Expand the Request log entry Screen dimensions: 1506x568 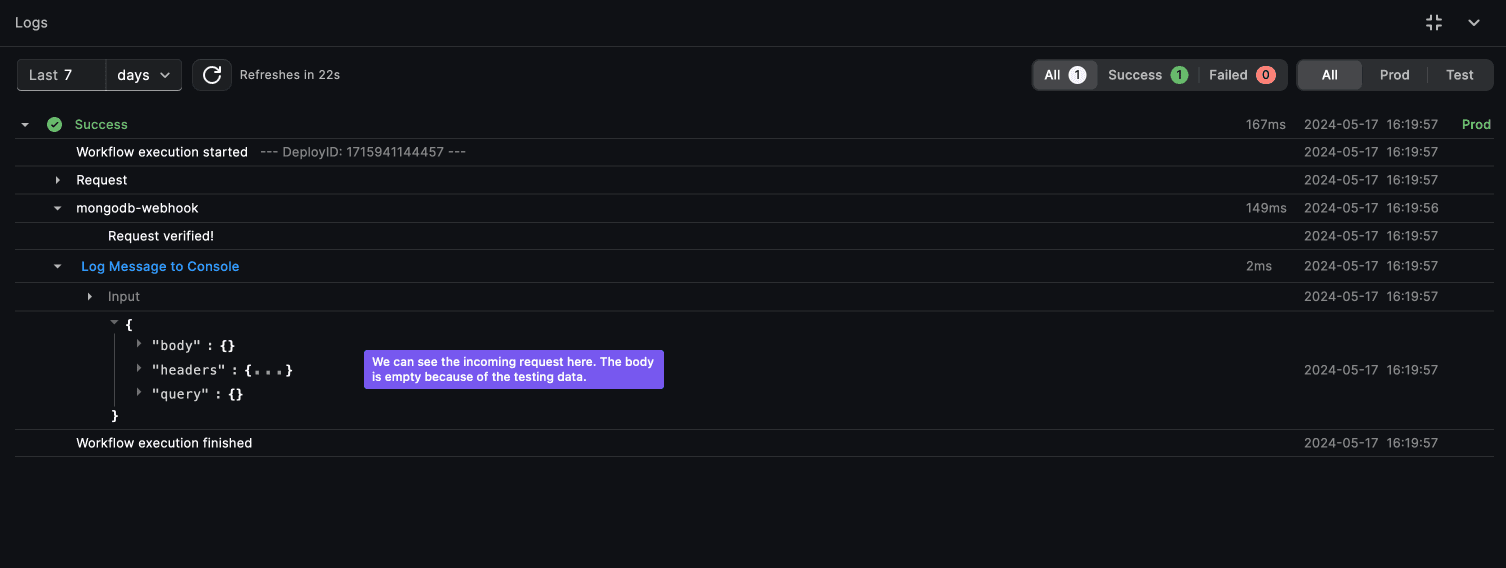(x=58, y=181)
